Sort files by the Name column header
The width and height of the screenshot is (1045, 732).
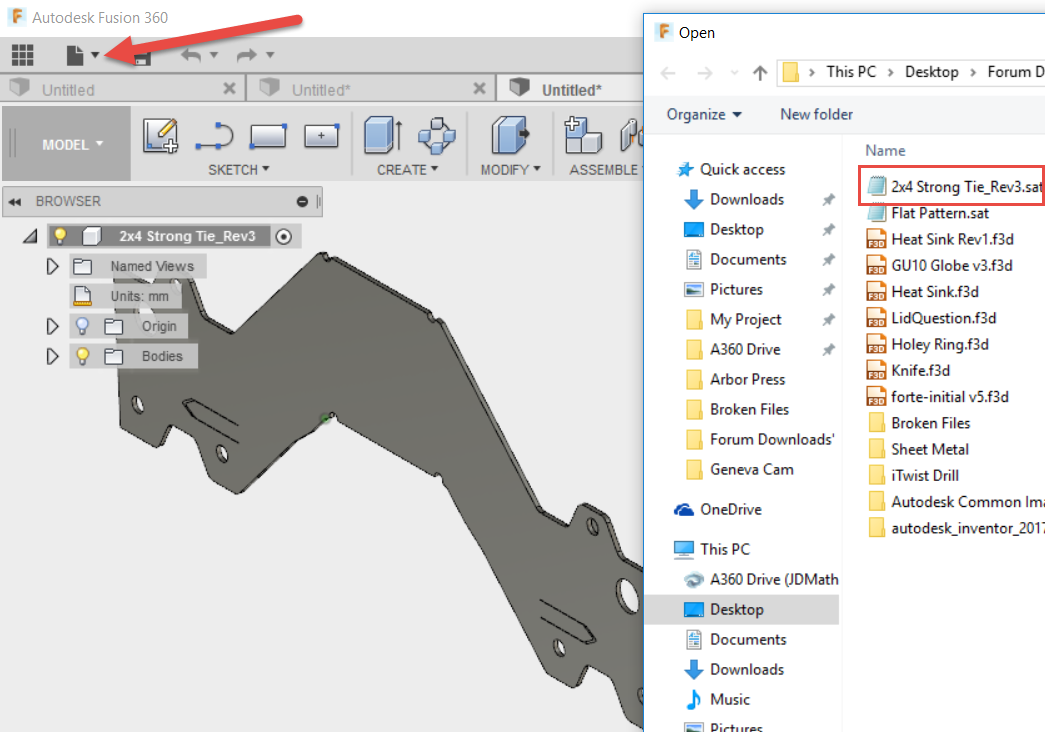point(885,151)
